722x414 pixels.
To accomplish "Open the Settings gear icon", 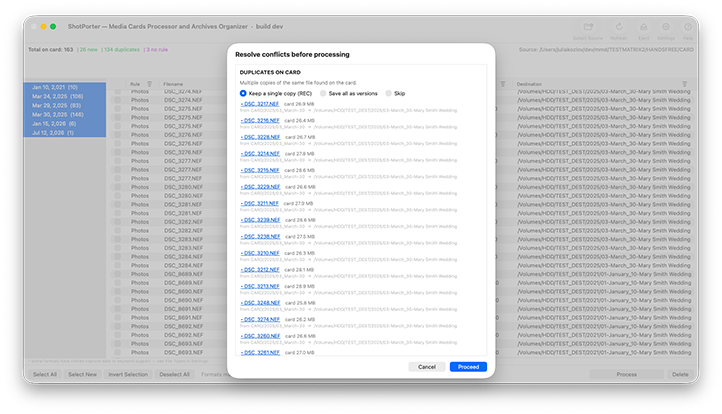I will tap(666, 27).
